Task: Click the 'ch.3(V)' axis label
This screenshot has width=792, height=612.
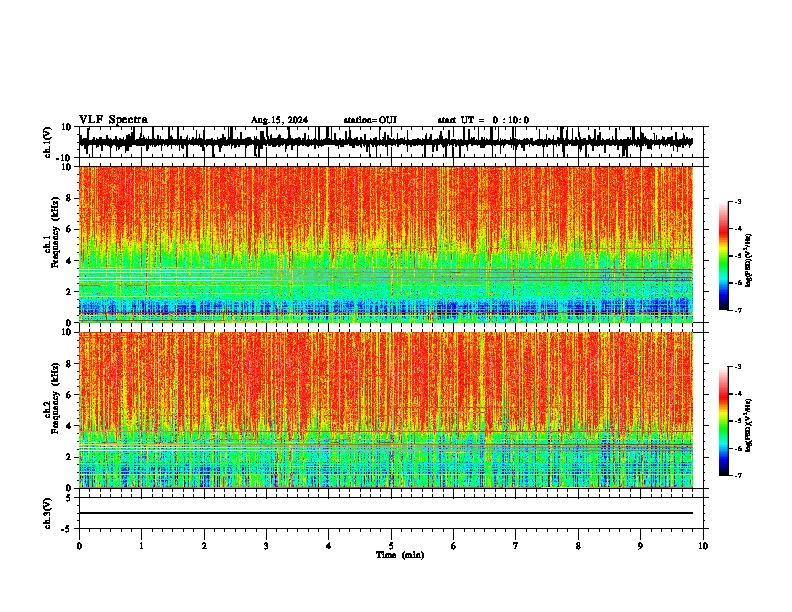Action: [x=48, y=513]
